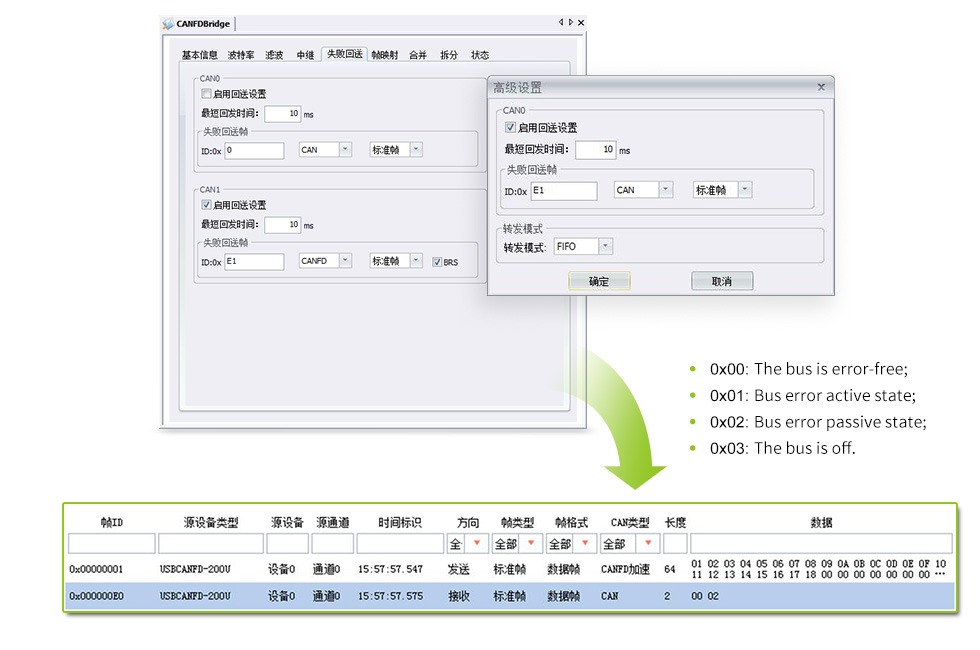980x650 pixels.
Task: Expand the 转发模式 FIFO dropdown
Action: click(x=605, y=246)
